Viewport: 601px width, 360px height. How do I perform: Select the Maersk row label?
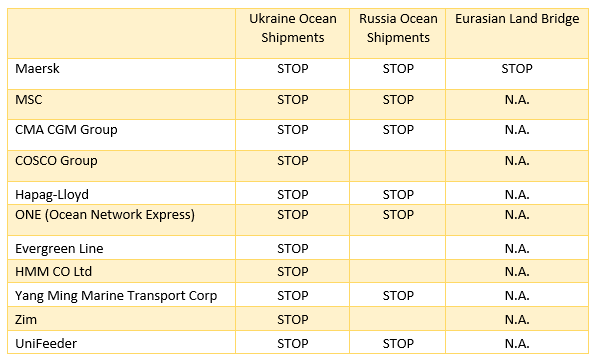[122, 74]
